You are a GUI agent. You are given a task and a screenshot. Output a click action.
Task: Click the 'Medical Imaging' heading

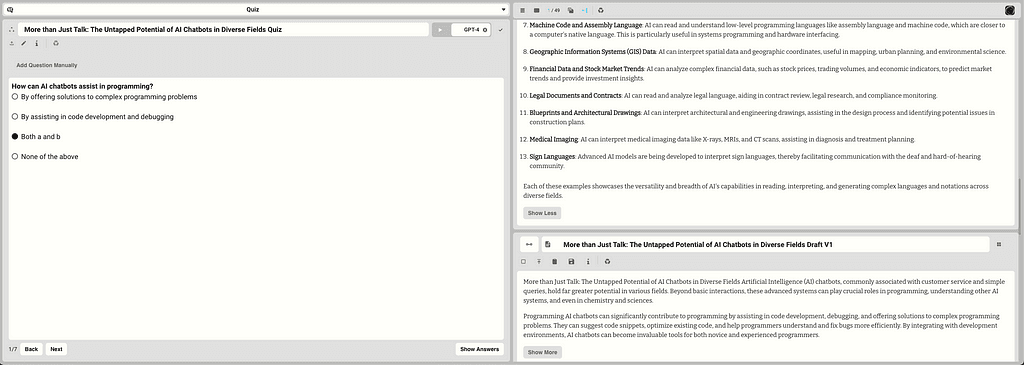click(554, 140)
